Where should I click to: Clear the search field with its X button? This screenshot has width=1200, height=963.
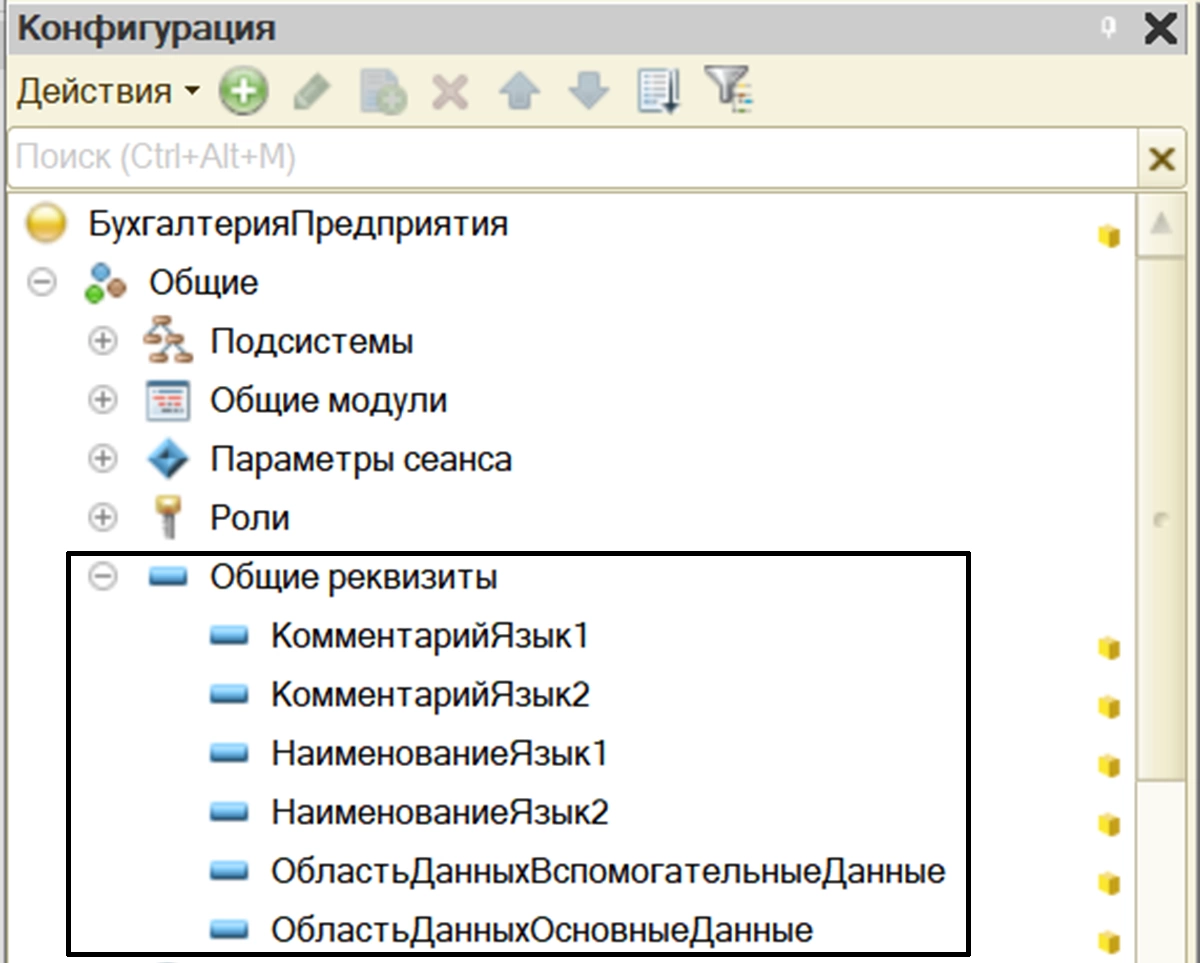(1161, 159)
